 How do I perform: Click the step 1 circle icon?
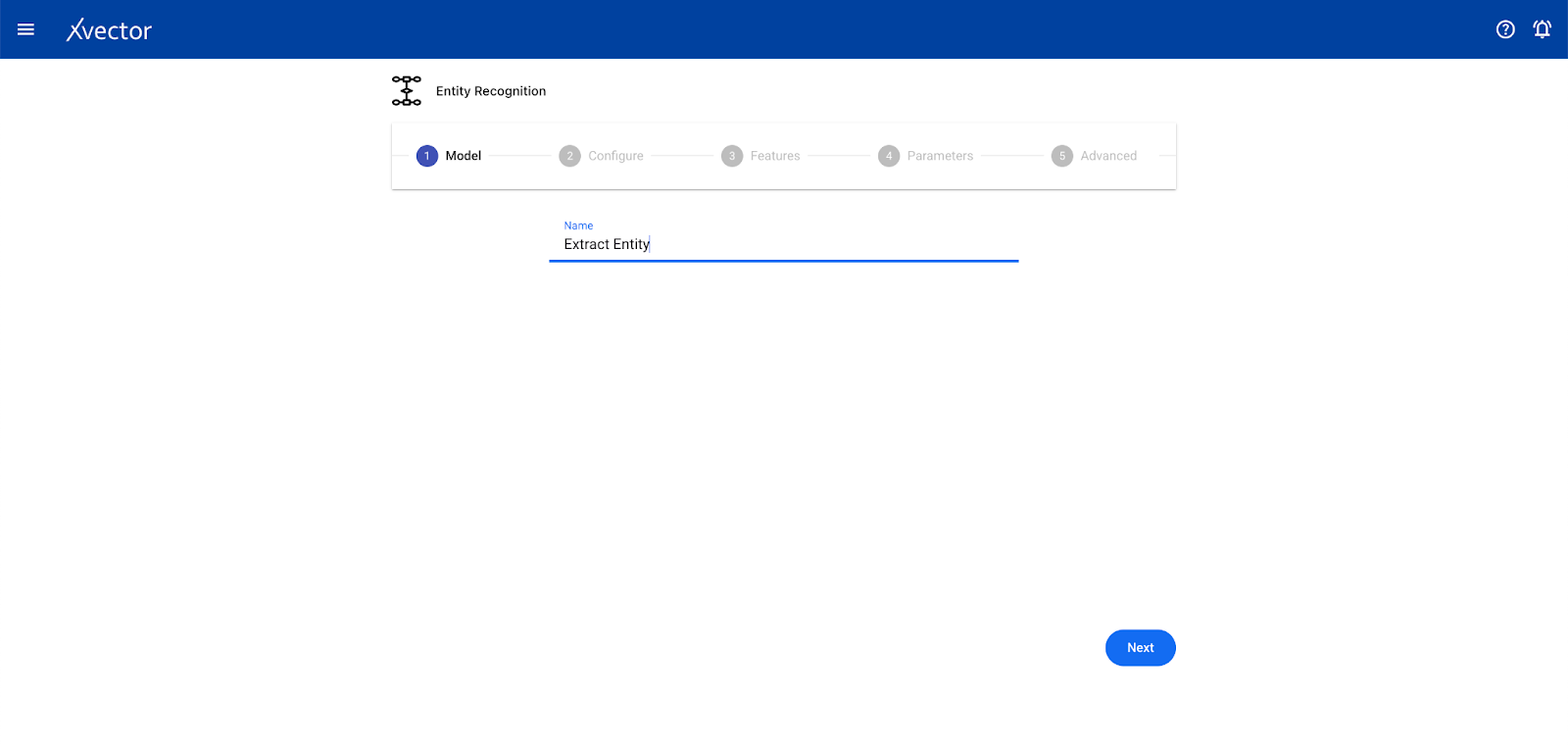click(427, 156)
